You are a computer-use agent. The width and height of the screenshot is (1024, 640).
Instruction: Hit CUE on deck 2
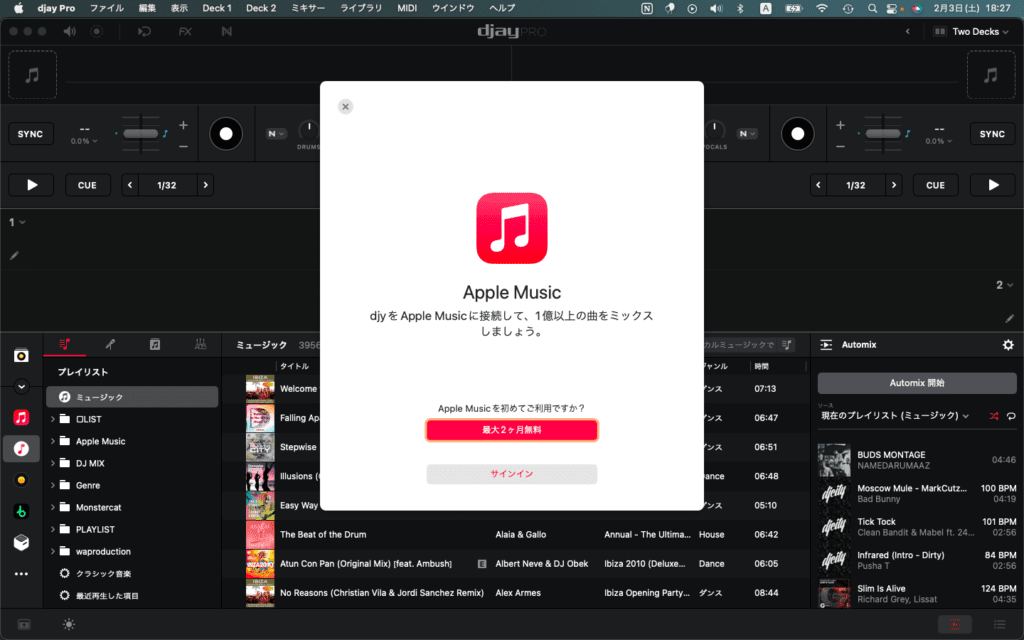pyautogui.click(x=935, y=185)
